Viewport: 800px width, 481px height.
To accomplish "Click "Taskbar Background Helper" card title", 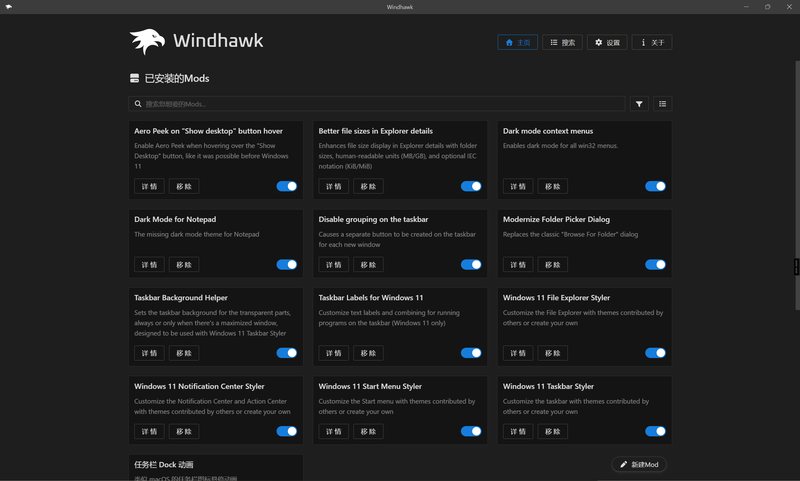I will [181, 298].
